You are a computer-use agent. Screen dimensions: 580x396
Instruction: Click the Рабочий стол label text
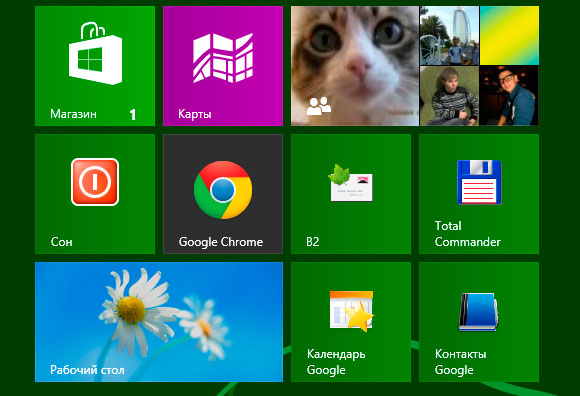click(87, 370)
